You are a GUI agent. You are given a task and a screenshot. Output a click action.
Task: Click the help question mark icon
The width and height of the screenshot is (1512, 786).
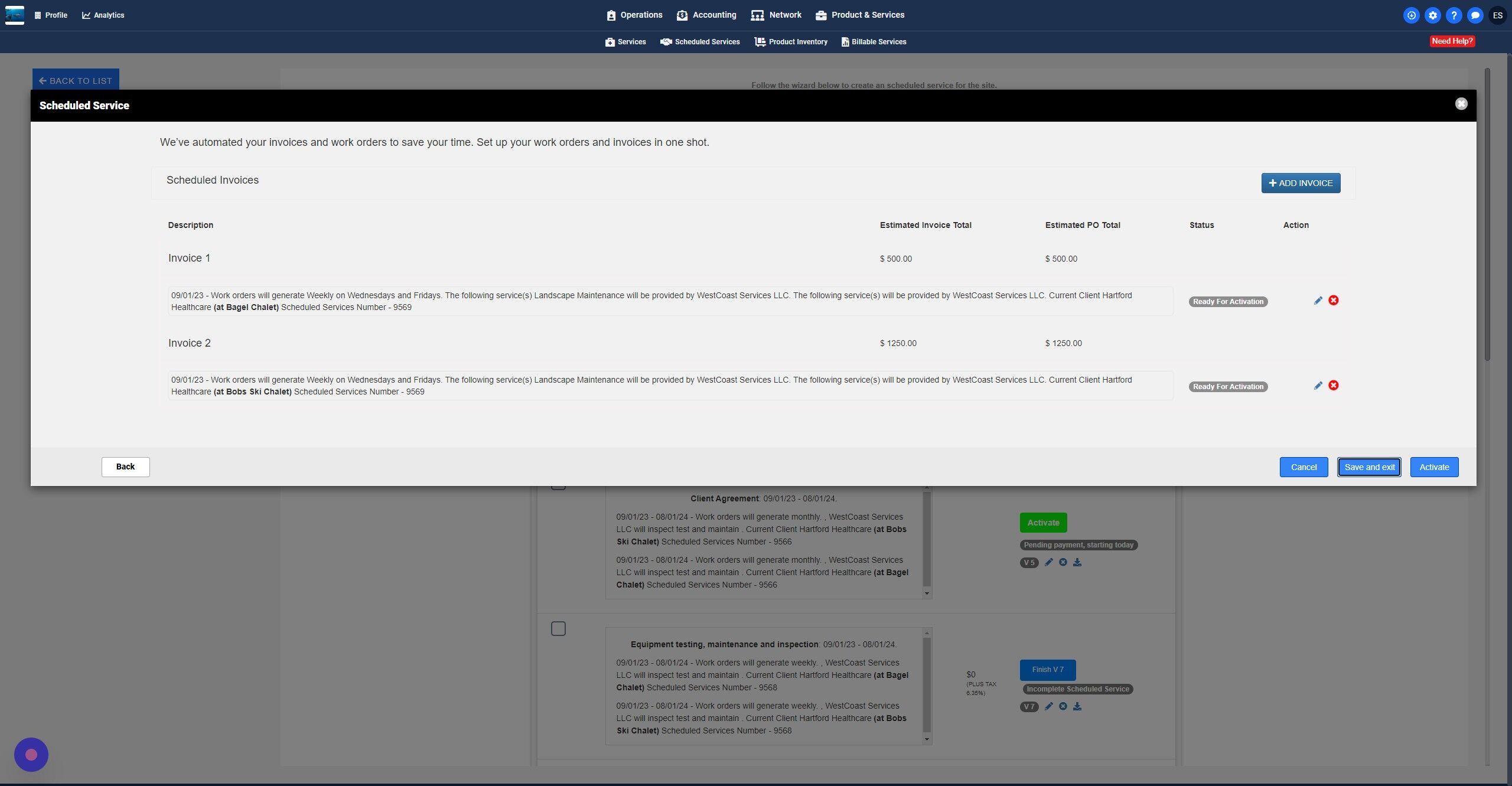[x=1454, y=15]
